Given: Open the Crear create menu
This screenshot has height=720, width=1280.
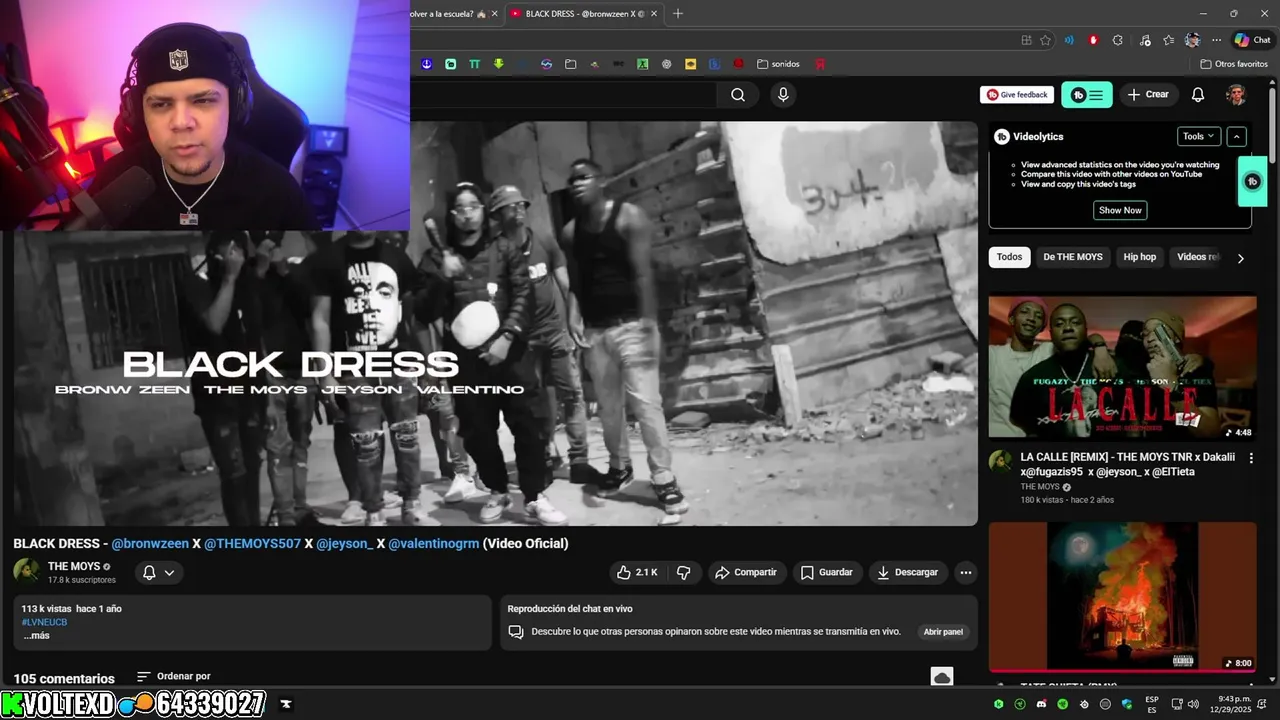Looking at the screenshot, I should 1148,95.
